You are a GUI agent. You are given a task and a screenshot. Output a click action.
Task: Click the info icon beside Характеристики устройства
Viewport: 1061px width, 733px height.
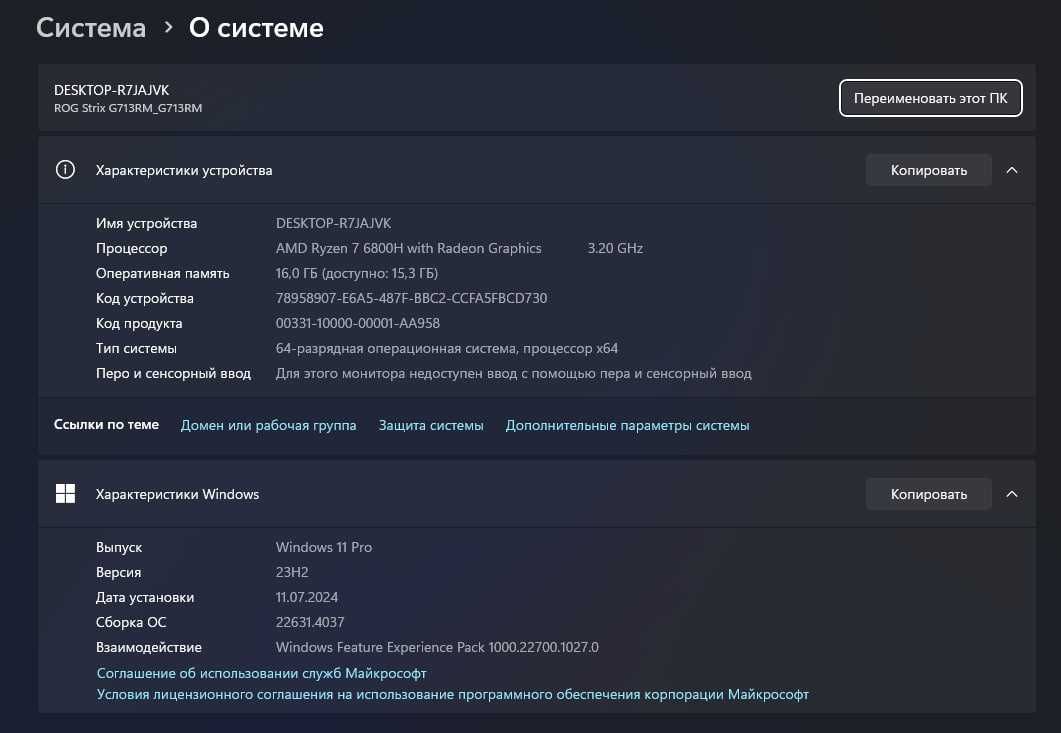(65, 170)
